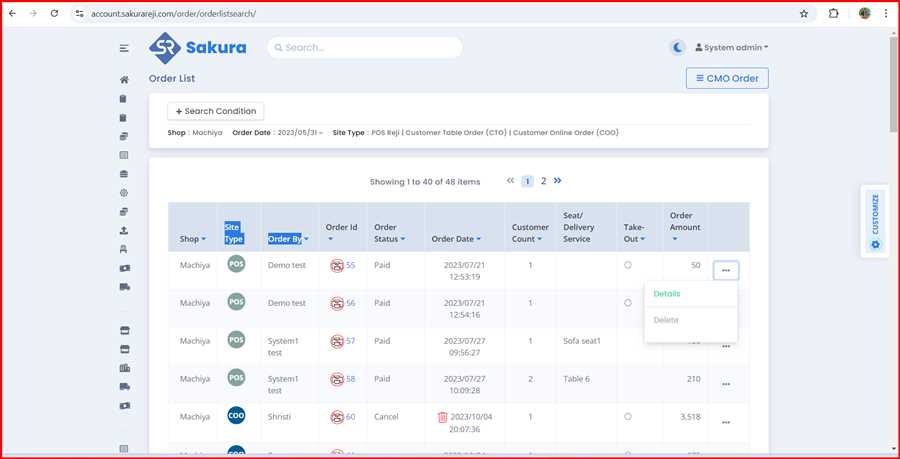The width and height of the screenshot is (900, 459).
Task: Select take-out radio for order 55
Action: pos(628,265)
